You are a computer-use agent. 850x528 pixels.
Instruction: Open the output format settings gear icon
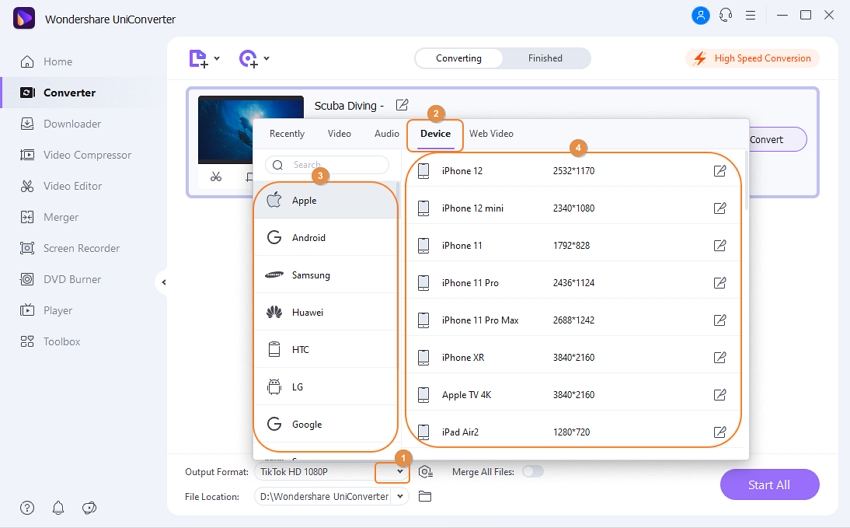point(426,472)
